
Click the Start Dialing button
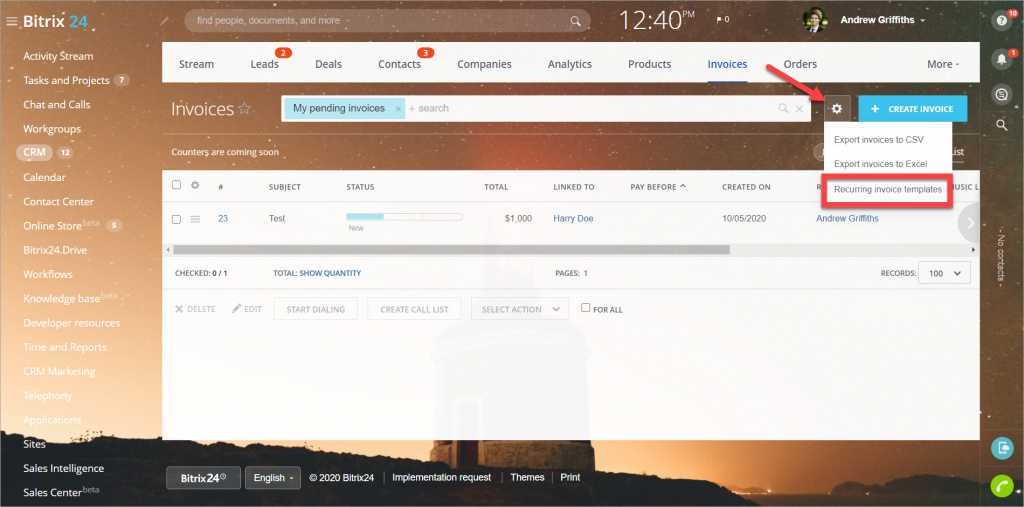315,309
